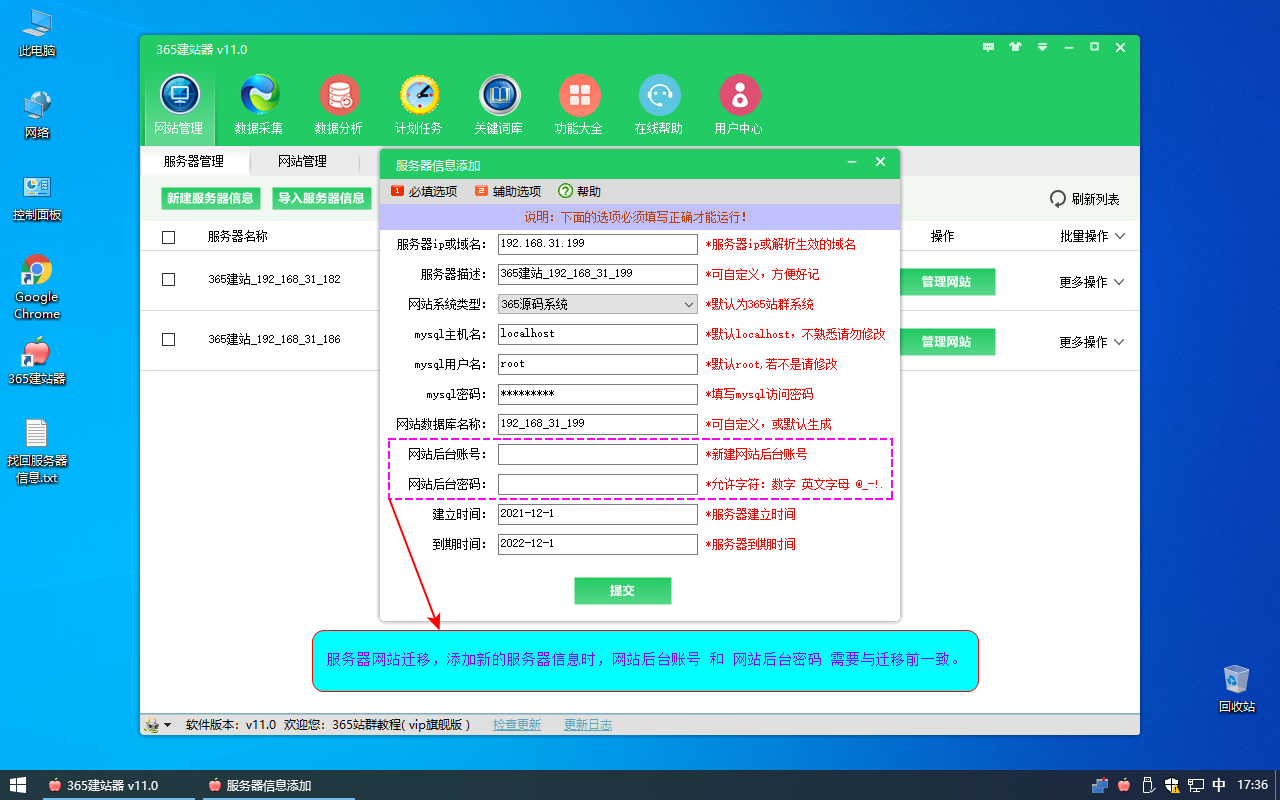1280x800 pixels.
Task: Open the 功能大全 module
Action: [579, 105]
